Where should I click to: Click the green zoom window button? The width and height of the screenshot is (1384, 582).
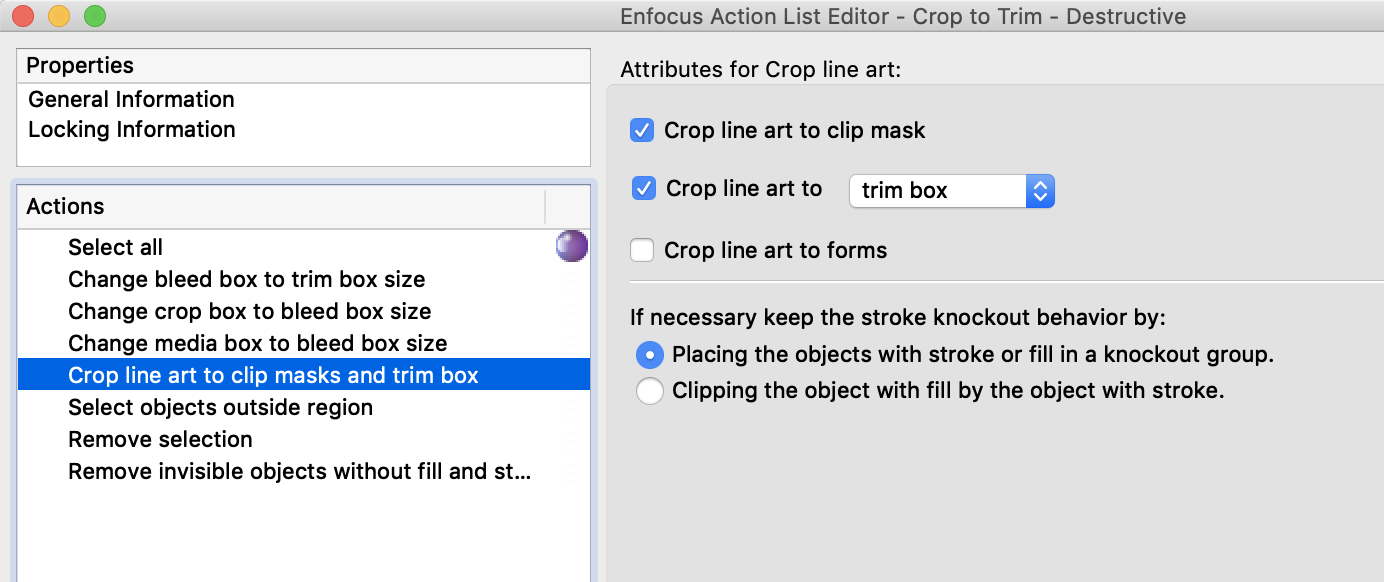point(95,16)
